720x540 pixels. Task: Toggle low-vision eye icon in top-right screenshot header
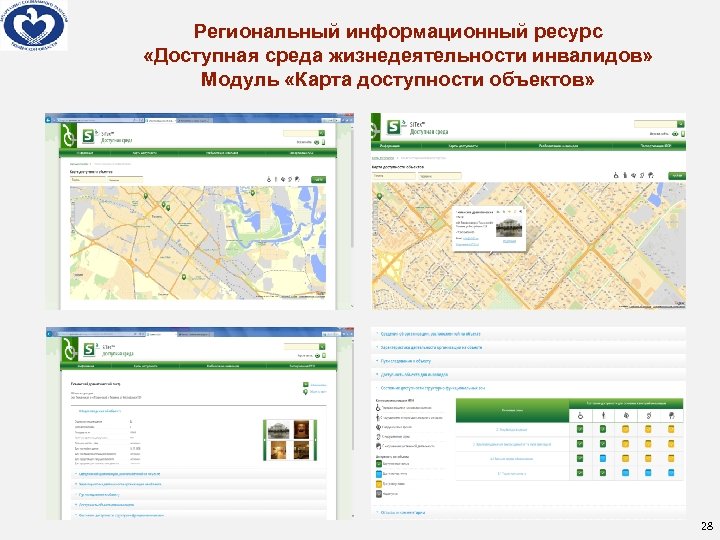tap(675, 134)
